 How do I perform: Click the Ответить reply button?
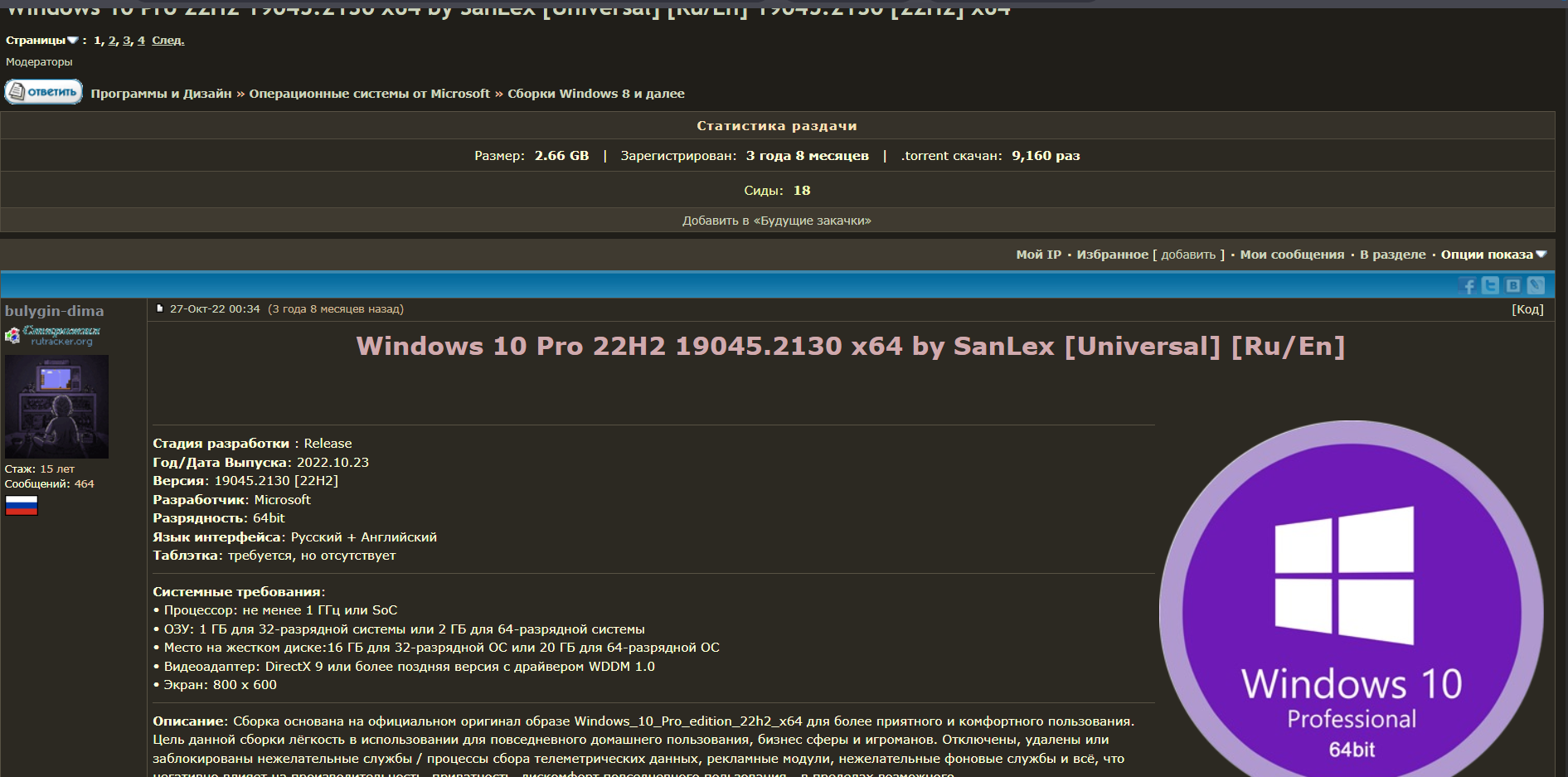44,91
